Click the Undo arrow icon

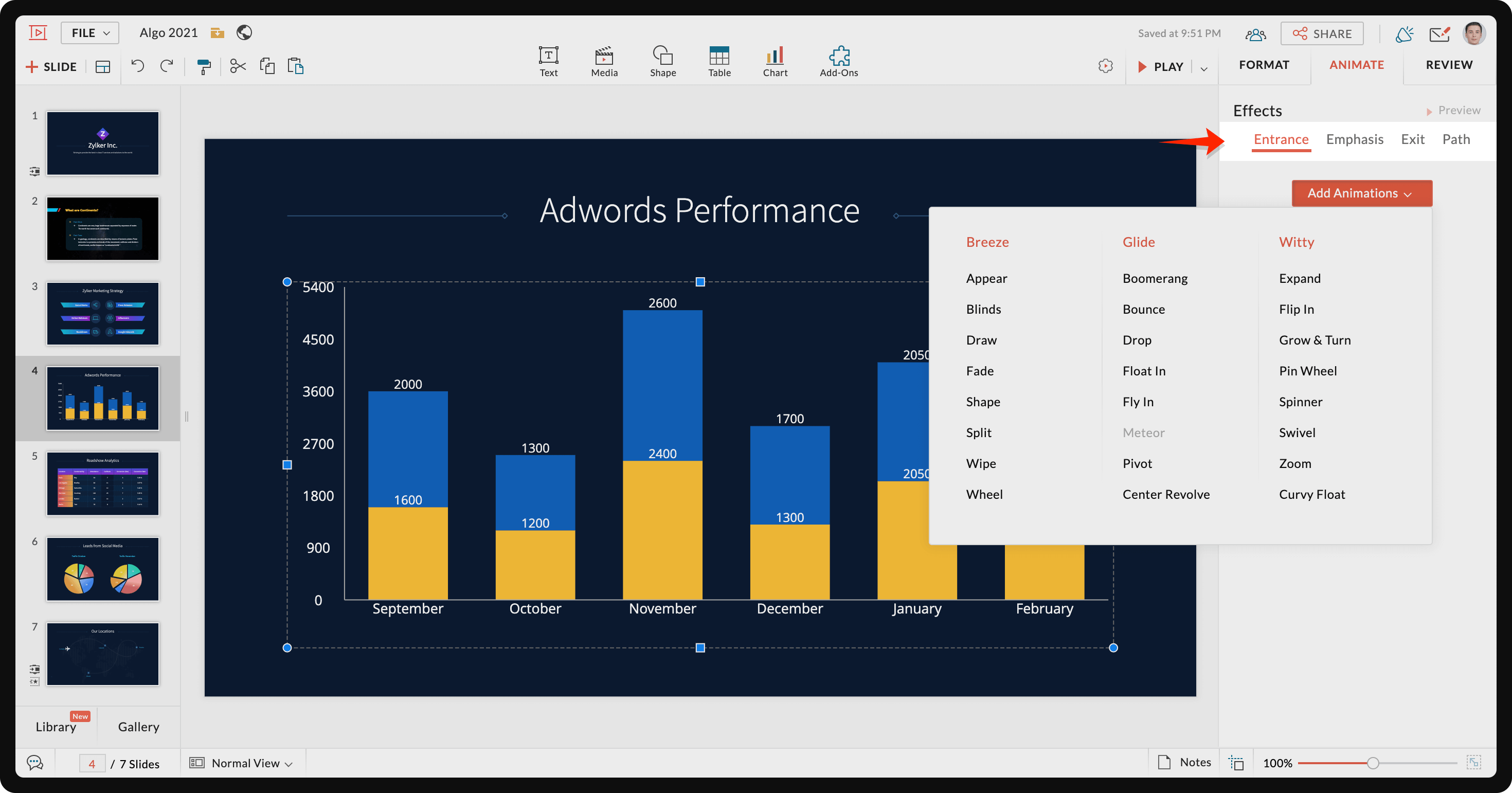tap(137, 66)
